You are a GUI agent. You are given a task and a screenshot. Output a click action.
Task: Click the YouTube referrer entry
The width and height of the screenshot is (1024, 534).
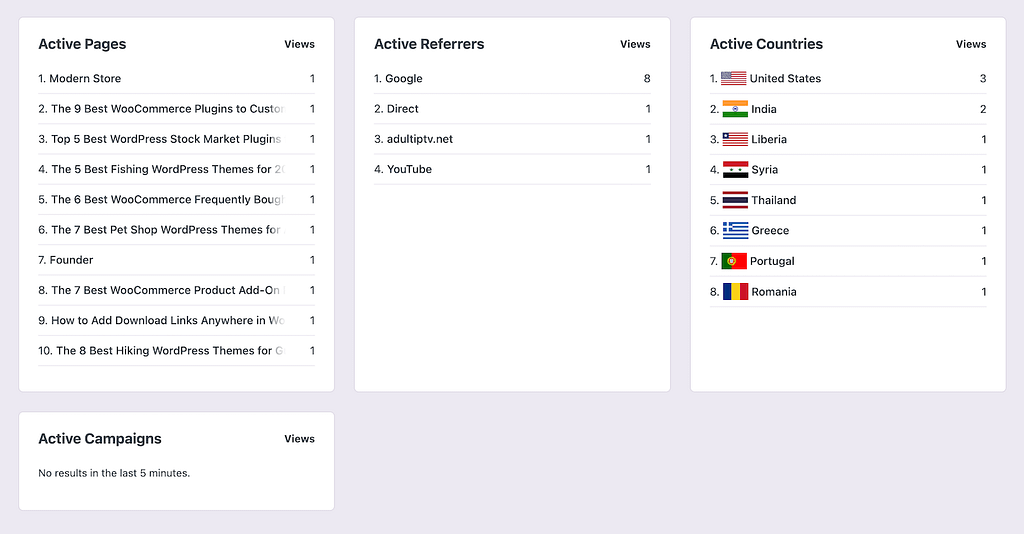tap(409, 169)
